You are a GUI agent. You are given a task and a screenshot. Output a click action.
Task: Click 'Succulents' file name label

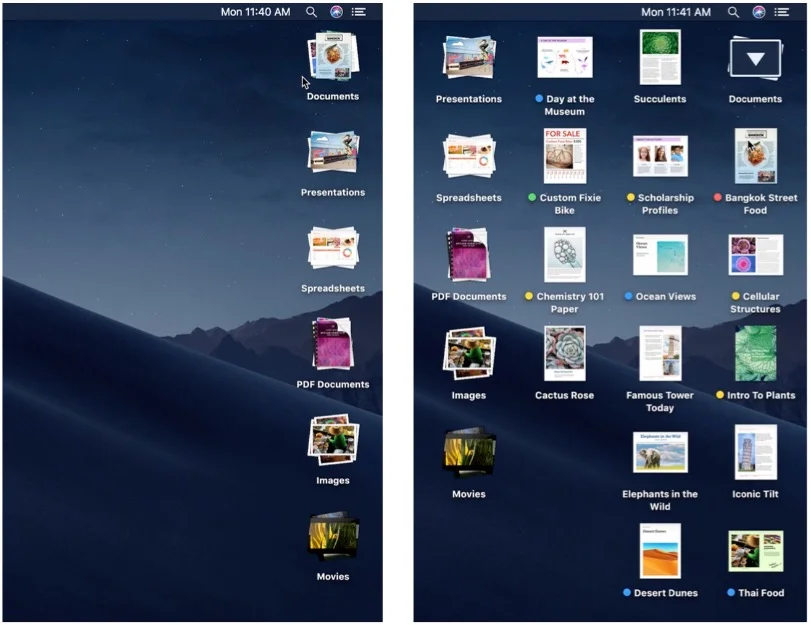tap(660, 99)
